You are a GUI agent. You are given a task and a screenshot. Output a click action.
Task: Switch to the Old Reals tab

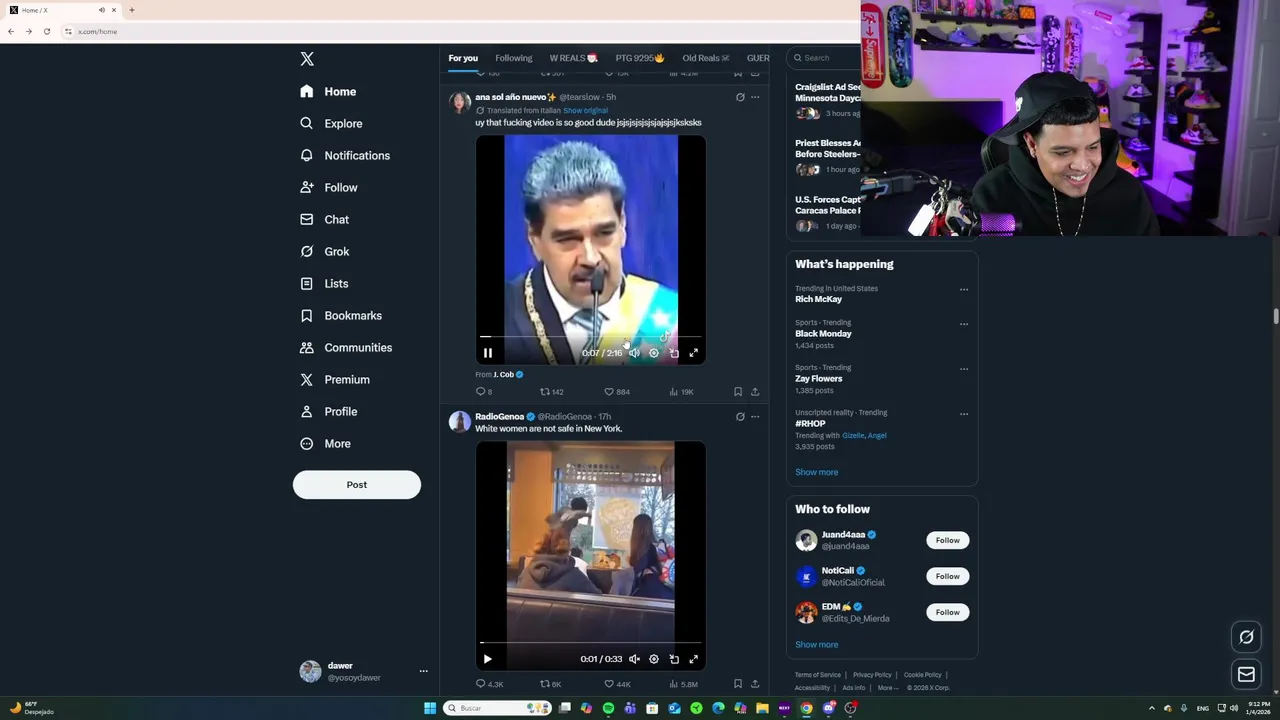pos(706,58)
